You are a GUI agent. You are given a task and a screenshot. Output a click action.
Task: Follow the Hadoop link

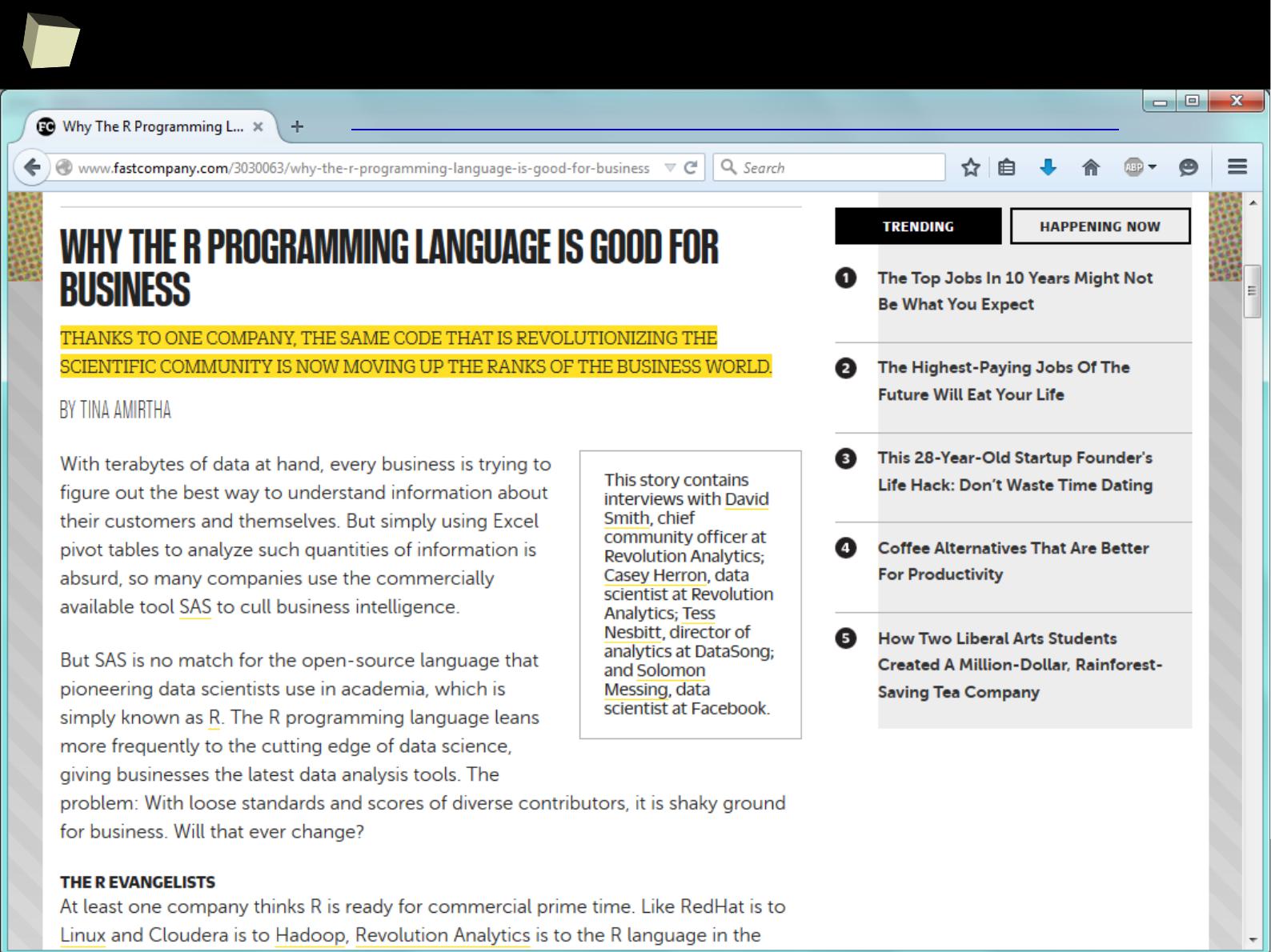(311, 935)
